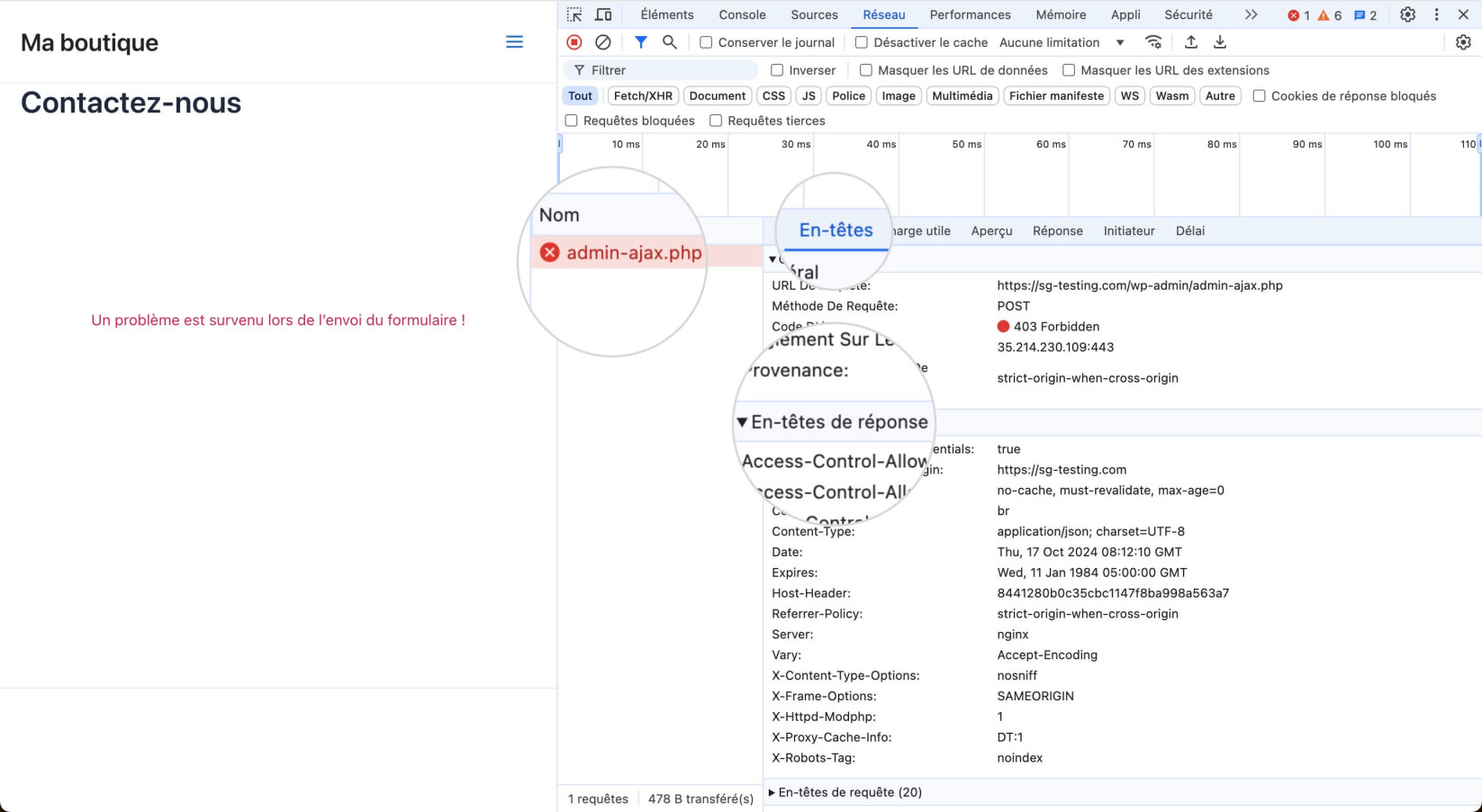Toggle the device toolbar icon
Screen dimensions: 1482x812
pos(603,14)
